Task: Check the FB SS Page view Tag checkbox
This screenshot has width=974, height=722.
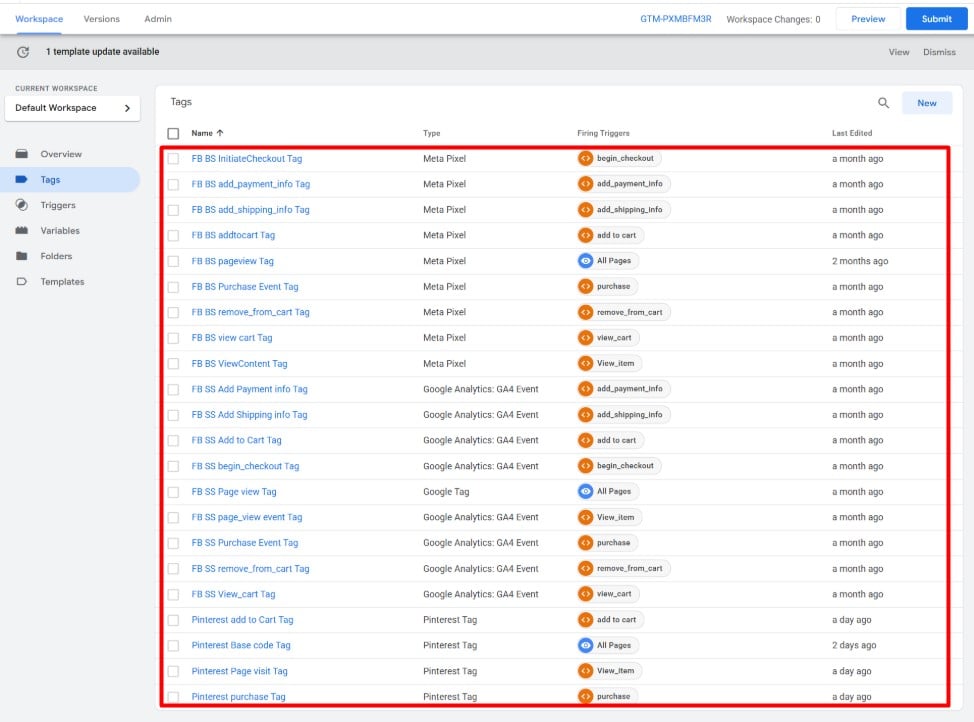Action: (173, 491)
